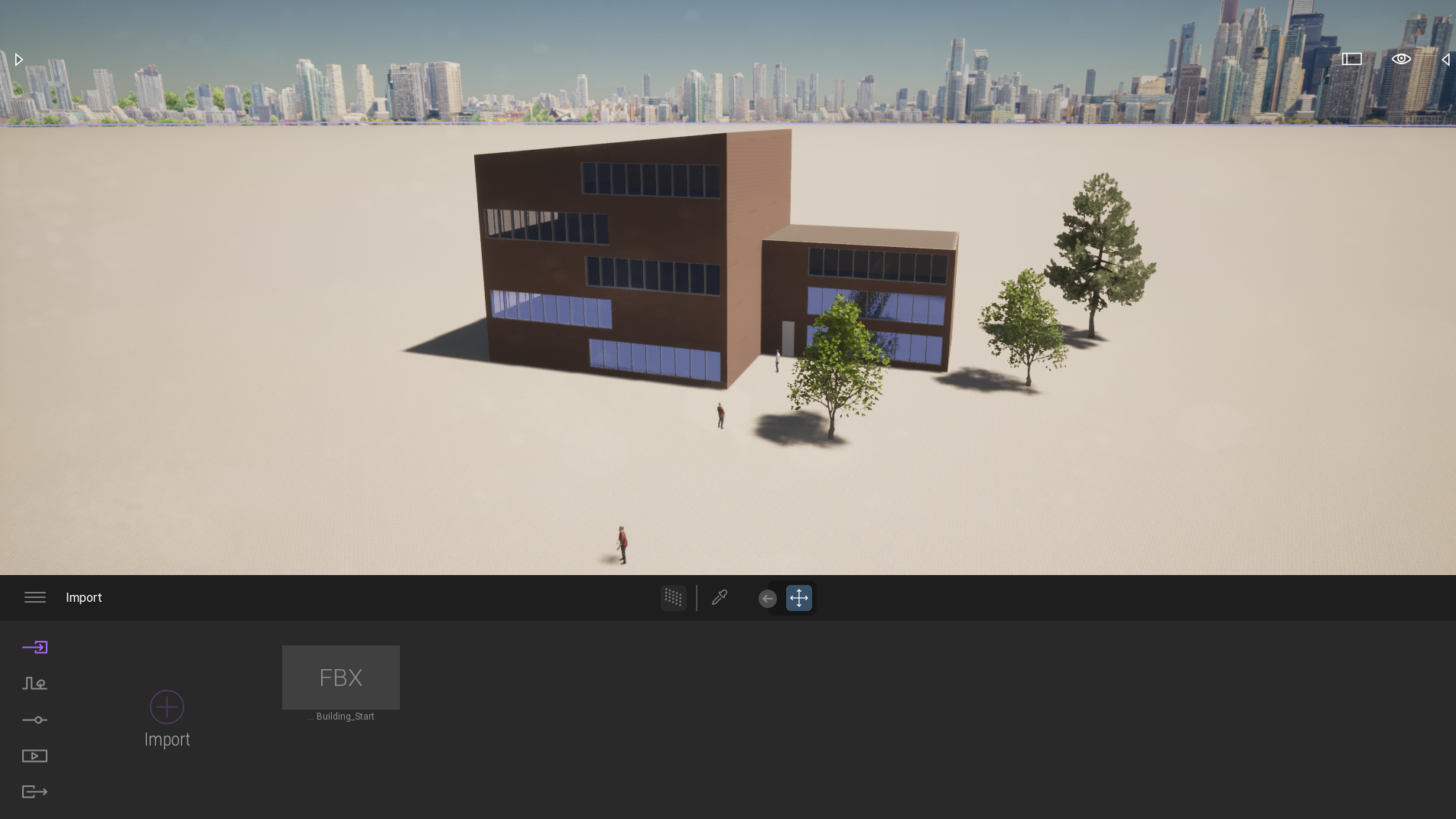The image size is (1456, 819).
Task: Toggle the viewport layout panel icon
Action: [x=1352, y=59]
